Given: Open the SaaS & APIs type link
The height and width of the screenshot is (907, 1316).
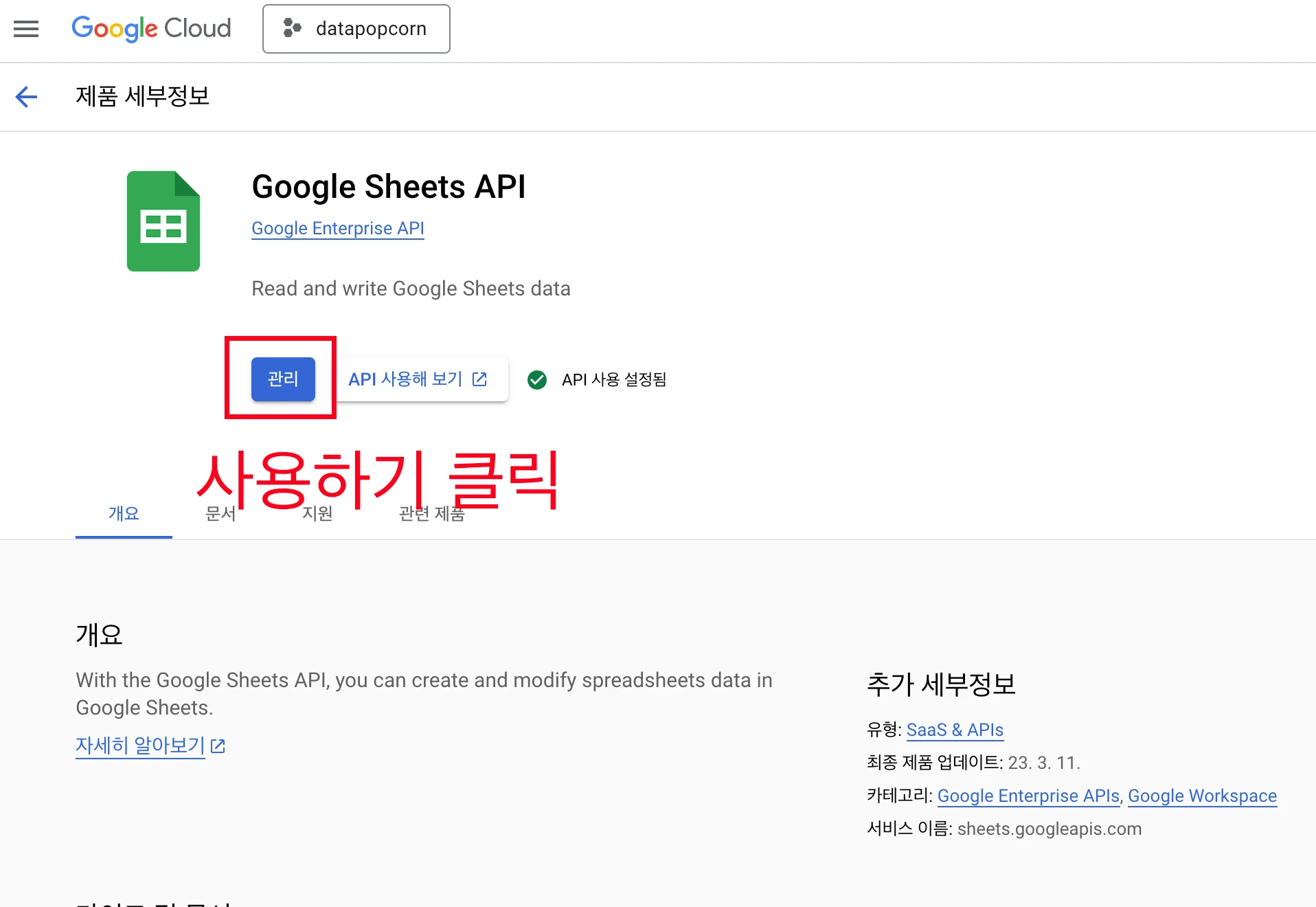Looking at the screenshot, I should [955, 730].
